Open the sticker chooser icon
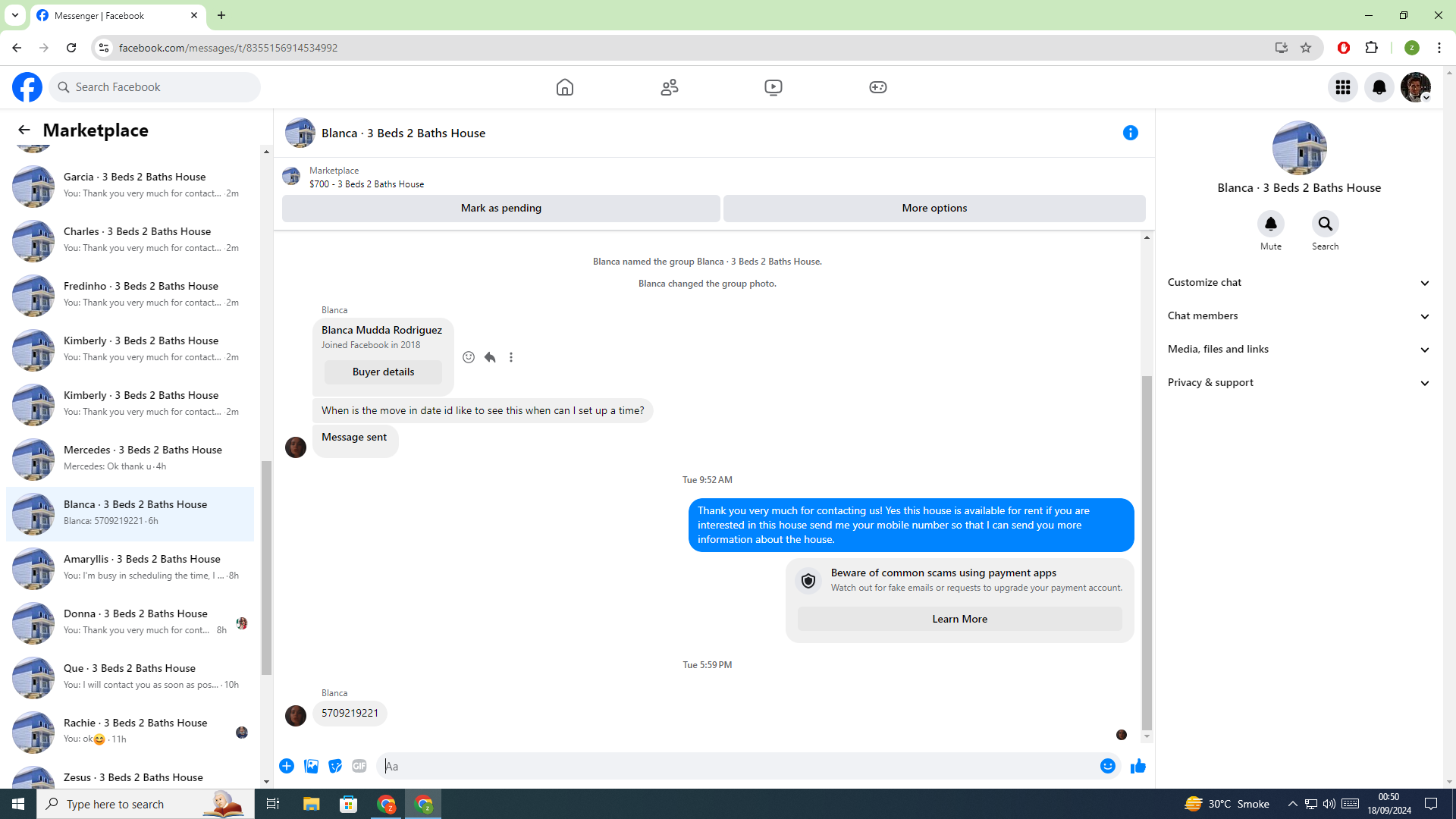The width and height of the screenshot is (1456, 819). coord(335,767)
